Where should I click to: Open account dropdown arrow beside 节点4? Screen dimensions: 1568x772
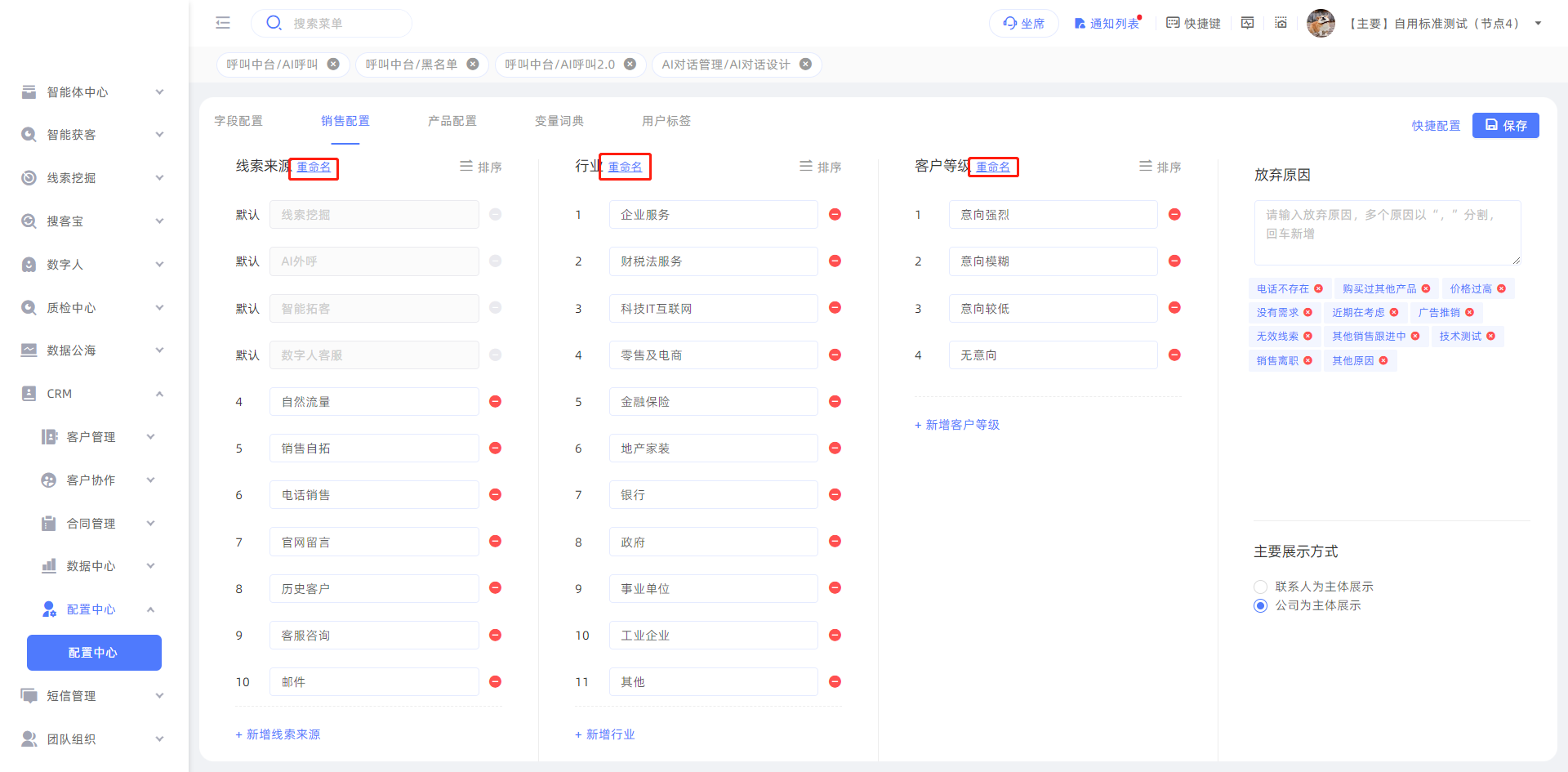(x=1539, y=24)
